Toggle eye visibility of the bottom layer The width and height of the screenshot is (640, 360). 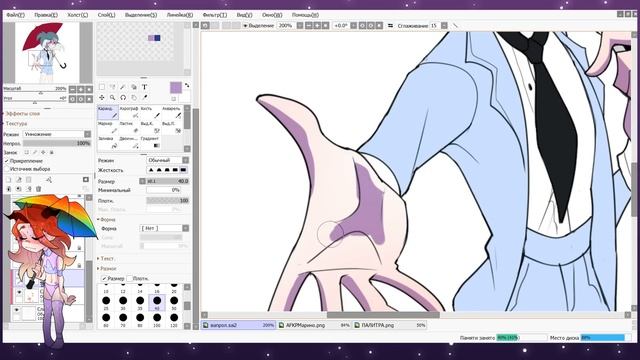(17, 310)
